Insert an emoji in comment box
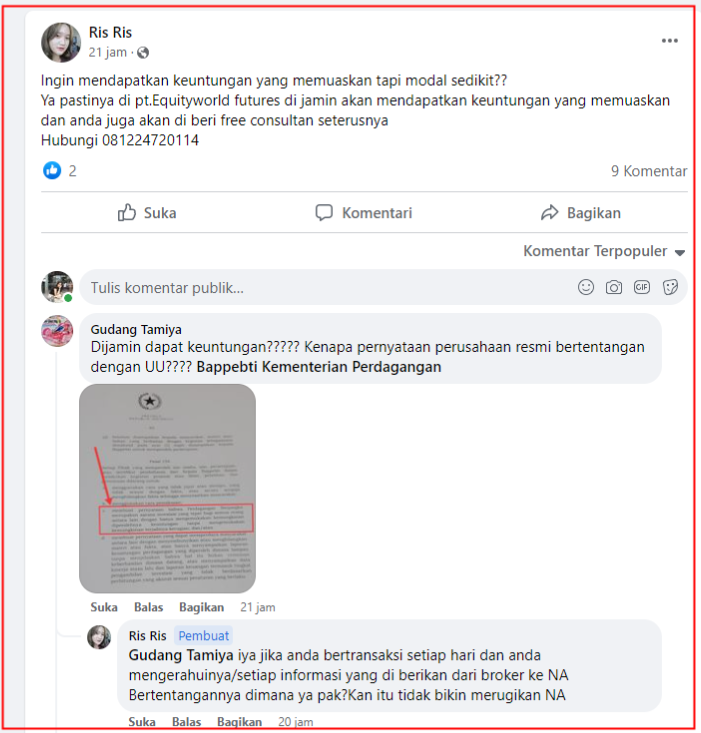 [x=586, y=287]
